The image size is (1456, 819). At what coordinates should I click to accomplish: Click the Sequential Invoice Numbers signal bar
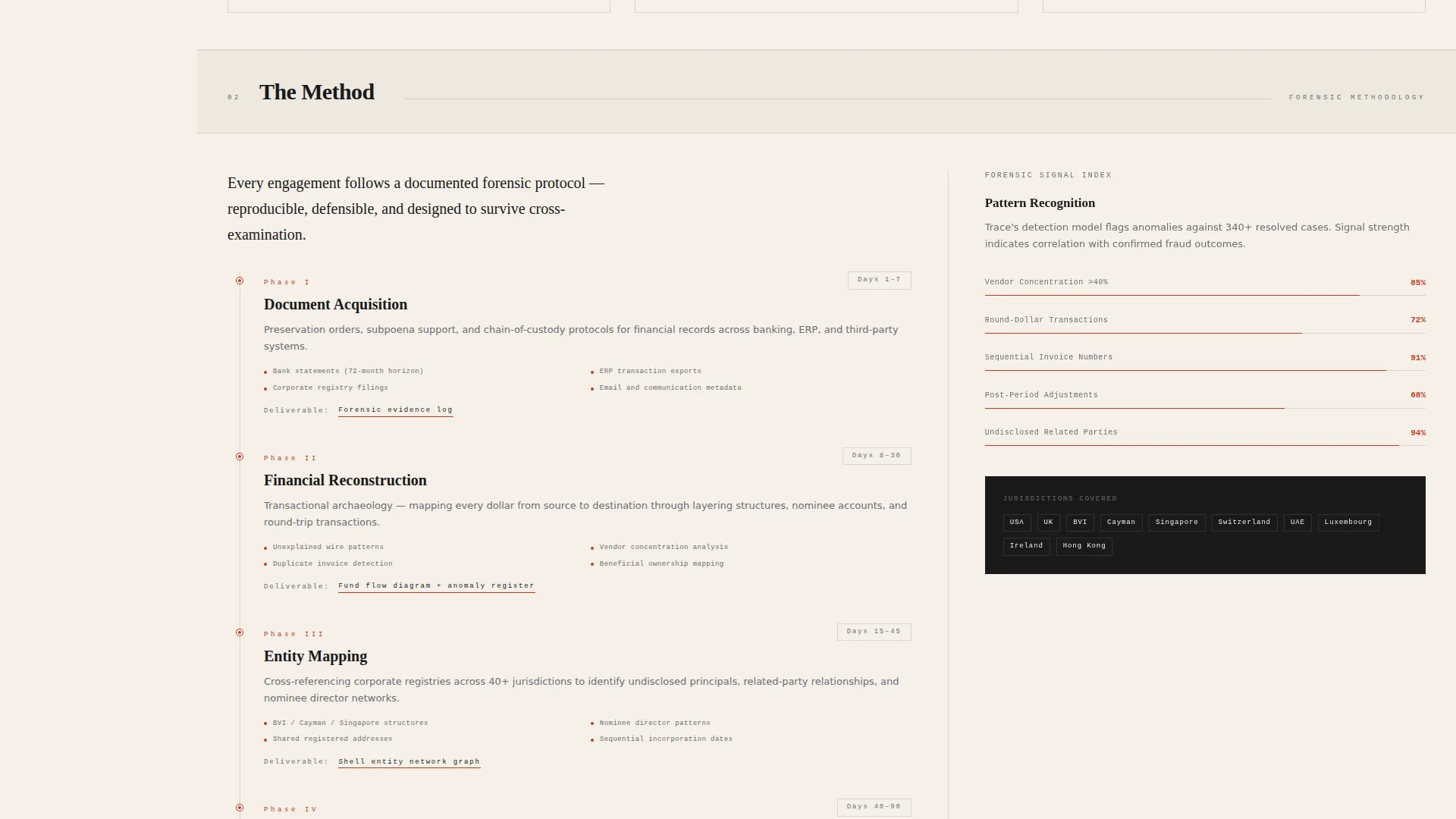click(x=1205, y=370)
